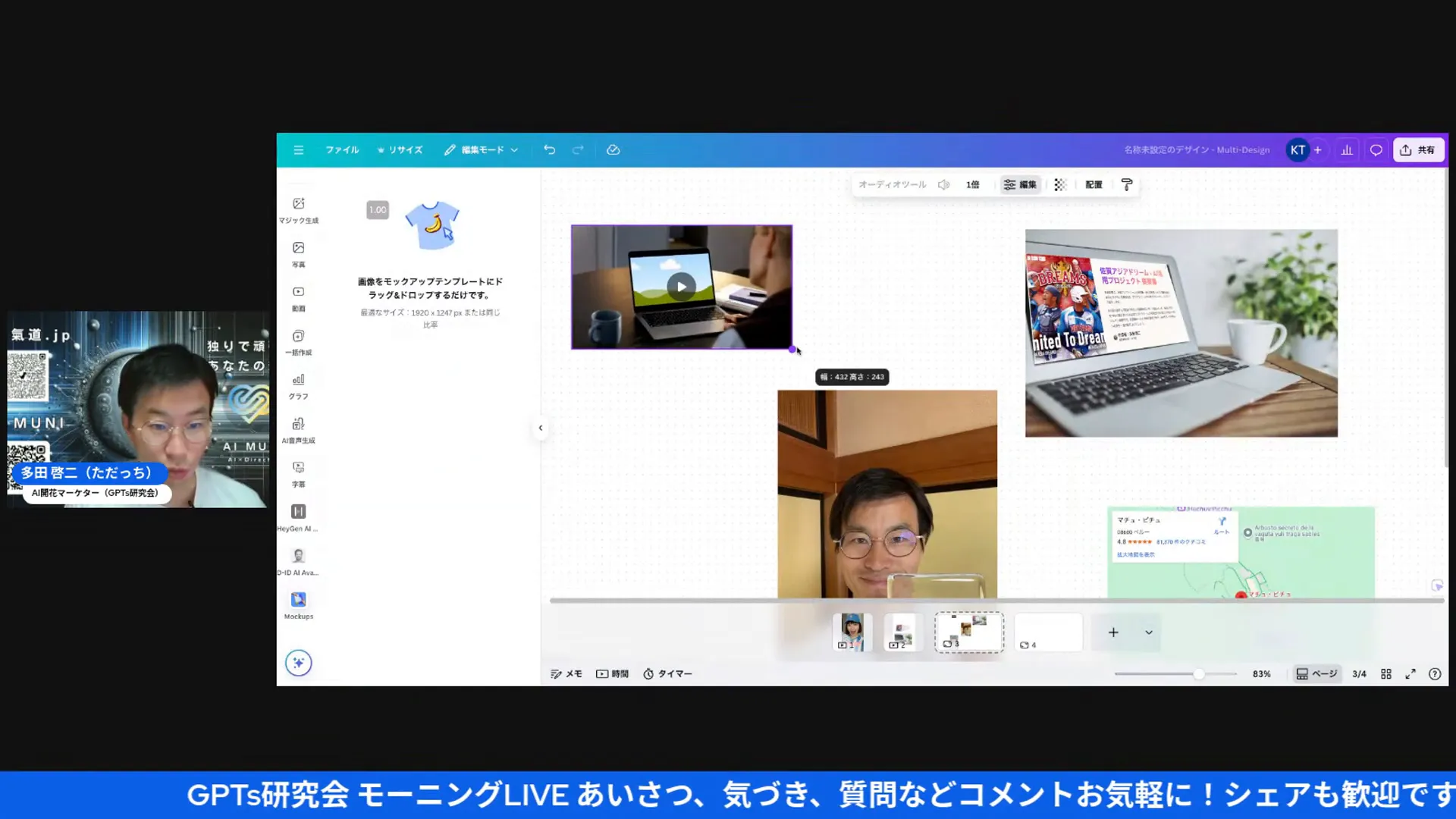Screen dimensions: 1456x819
Task: Open the analytics chart icon
Action: pyautogui.click(x=1347, y=150)
